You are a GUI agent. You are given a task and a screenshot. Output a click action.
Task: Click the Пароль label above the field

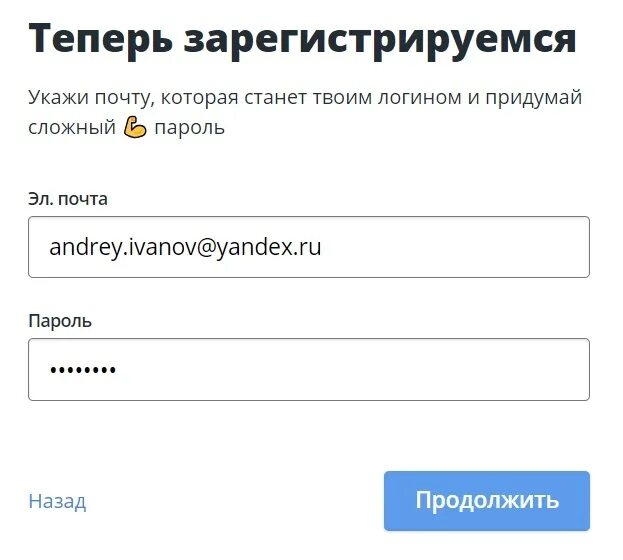point(60,321)
